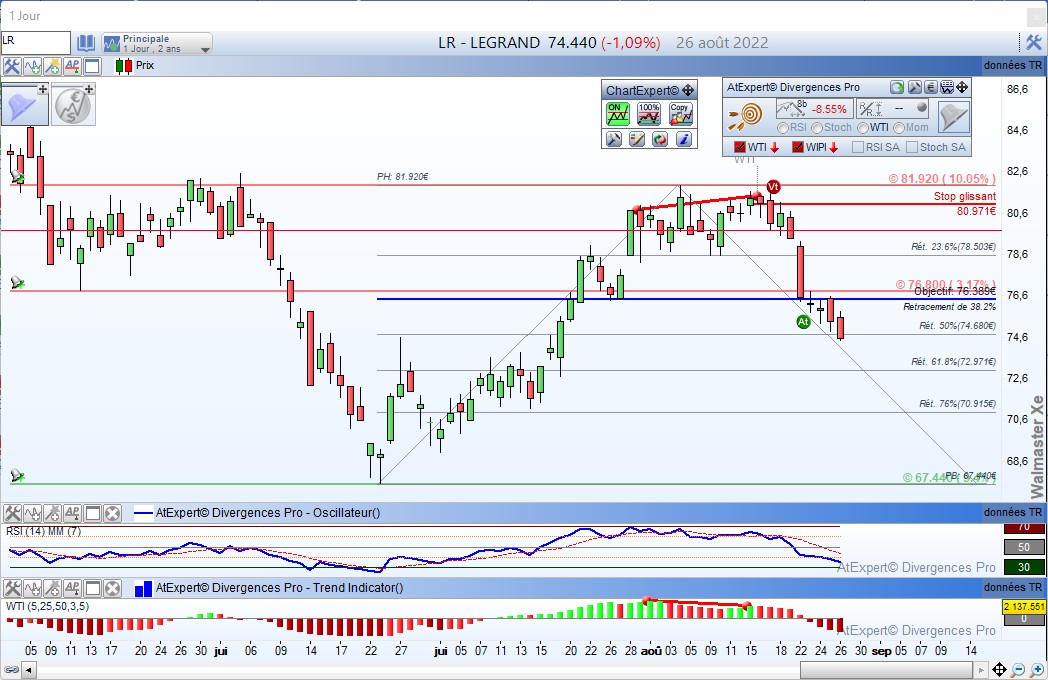Image resolution: width=1048 pixels, height=680 pixels.
Task: Click the AtExpert euro icon
Action: (x=931, y=87)
